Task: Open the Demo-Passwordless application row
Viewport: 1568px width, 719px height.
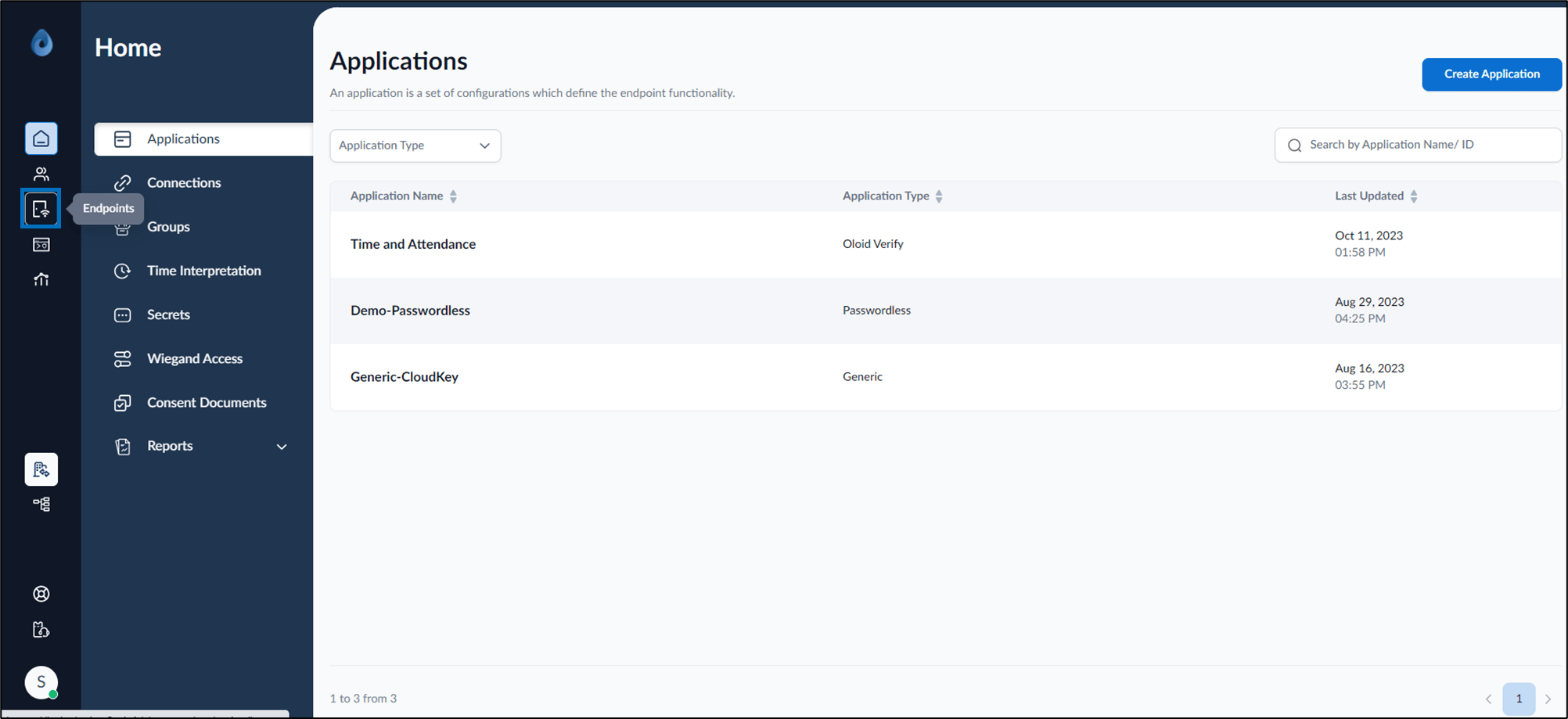Action: (945, 311)
